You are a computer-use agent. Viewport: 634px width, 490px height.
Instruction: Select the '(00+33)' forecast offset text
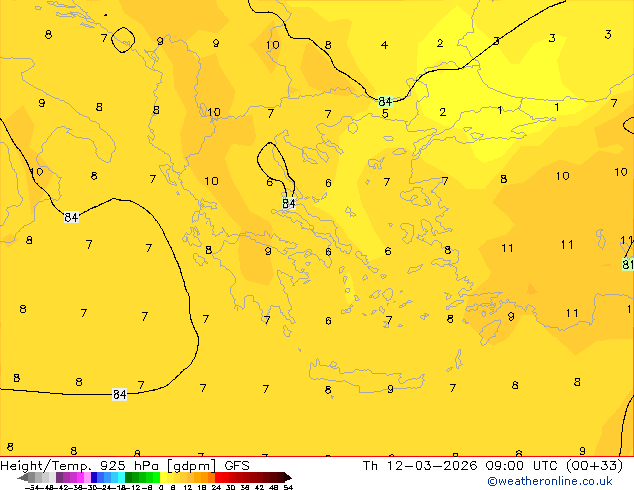coord(594,465)
